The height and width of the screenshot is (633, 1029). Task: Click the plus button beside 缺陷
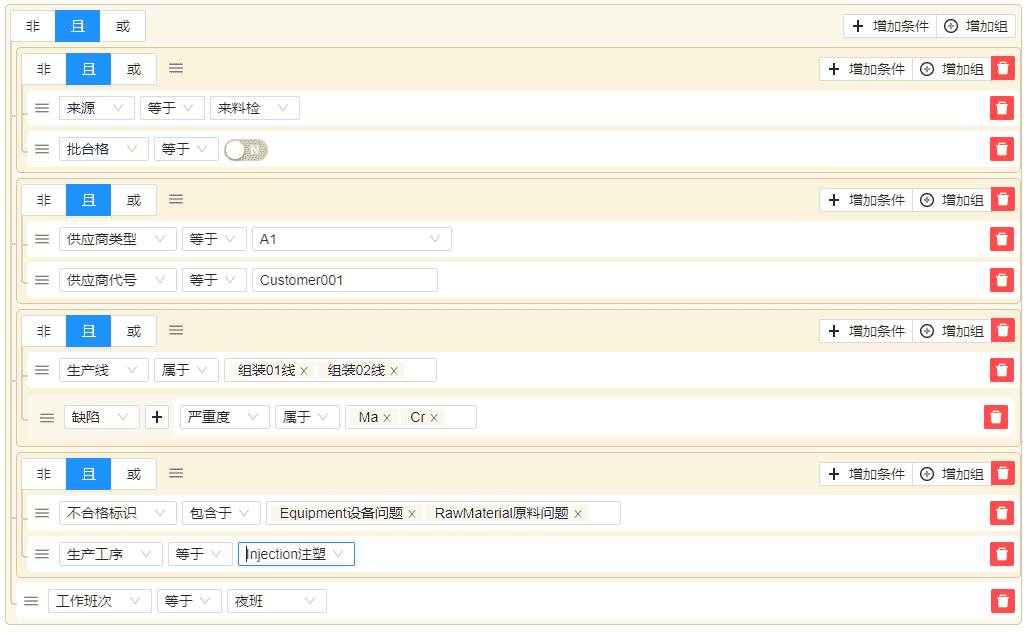[157, 417]
